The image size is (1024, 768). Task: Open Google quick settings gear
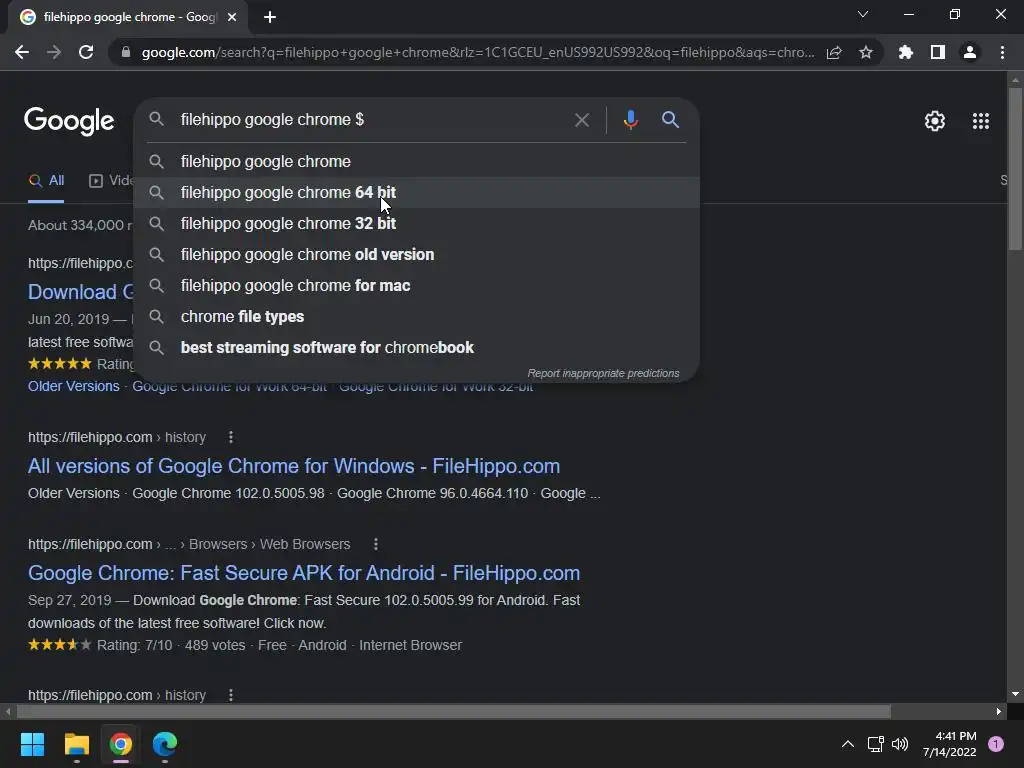tap(935, 121)
